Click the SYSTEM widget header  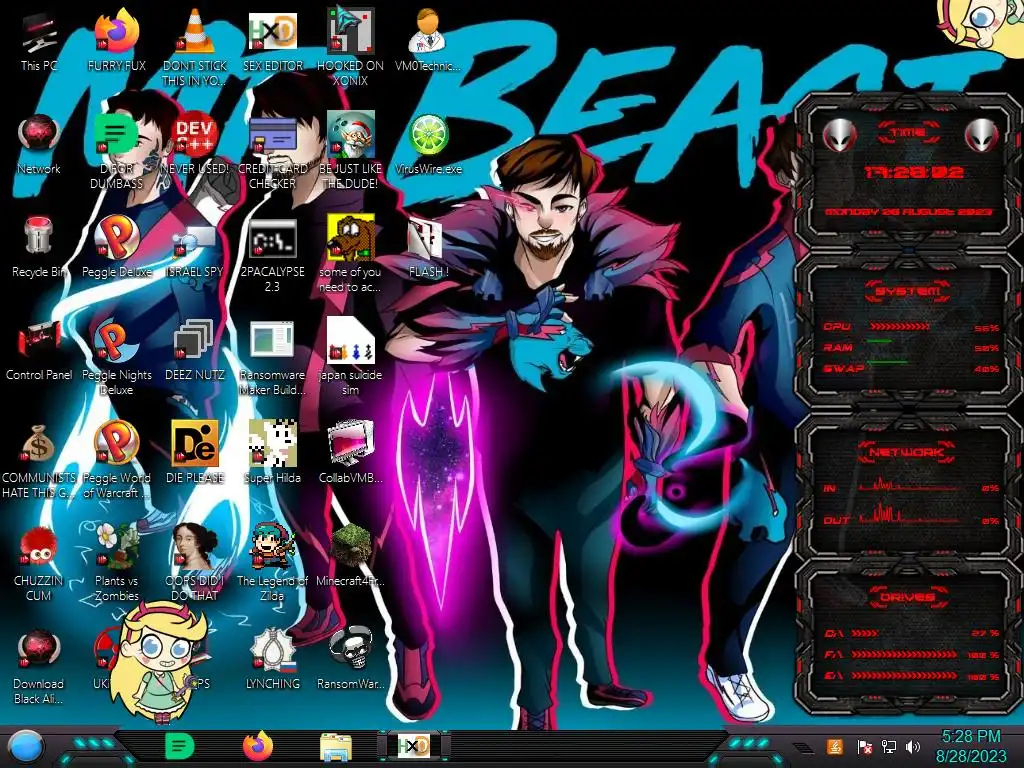coord(908,291)
